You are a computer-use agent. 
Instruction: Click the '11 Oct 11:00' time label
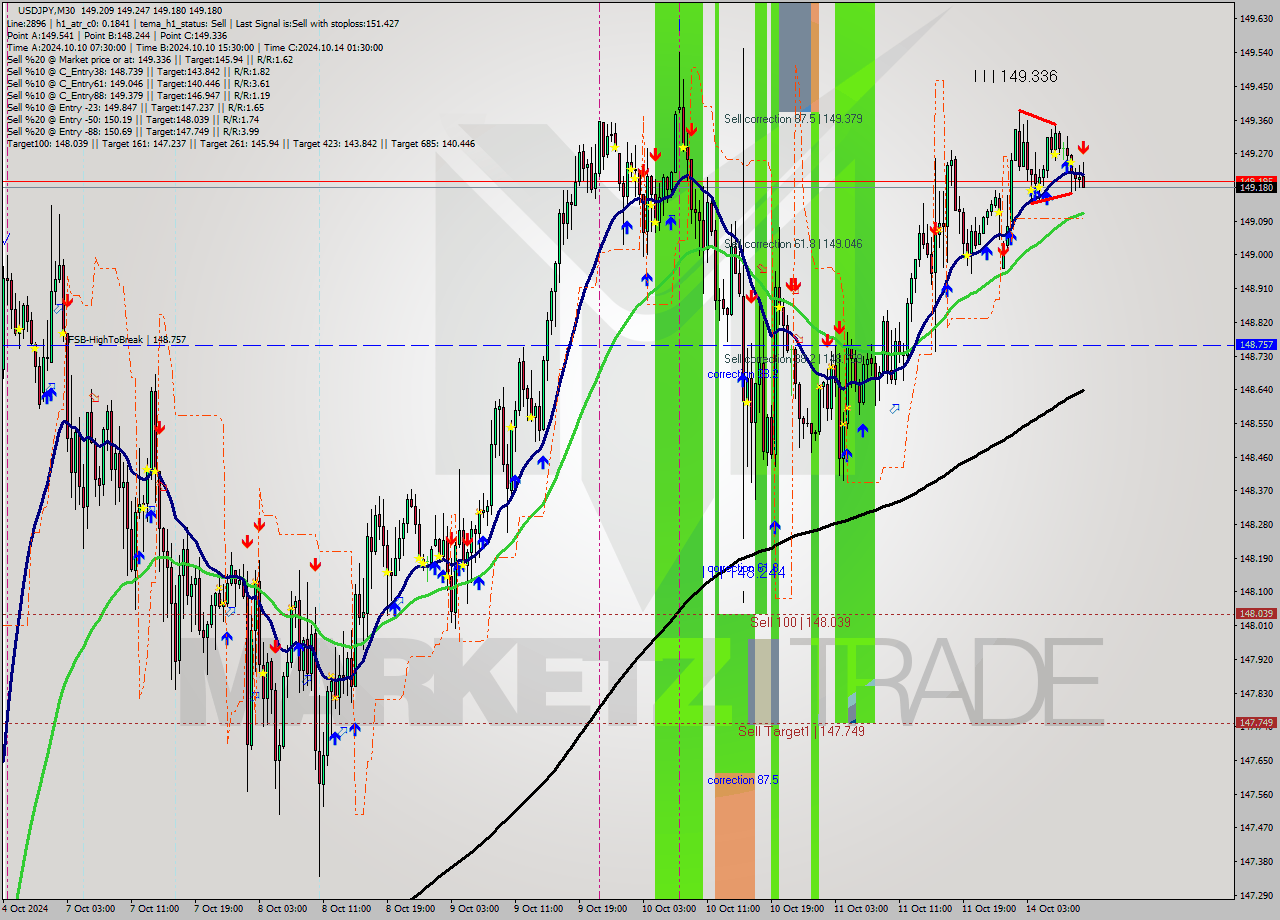click(924, 909)
